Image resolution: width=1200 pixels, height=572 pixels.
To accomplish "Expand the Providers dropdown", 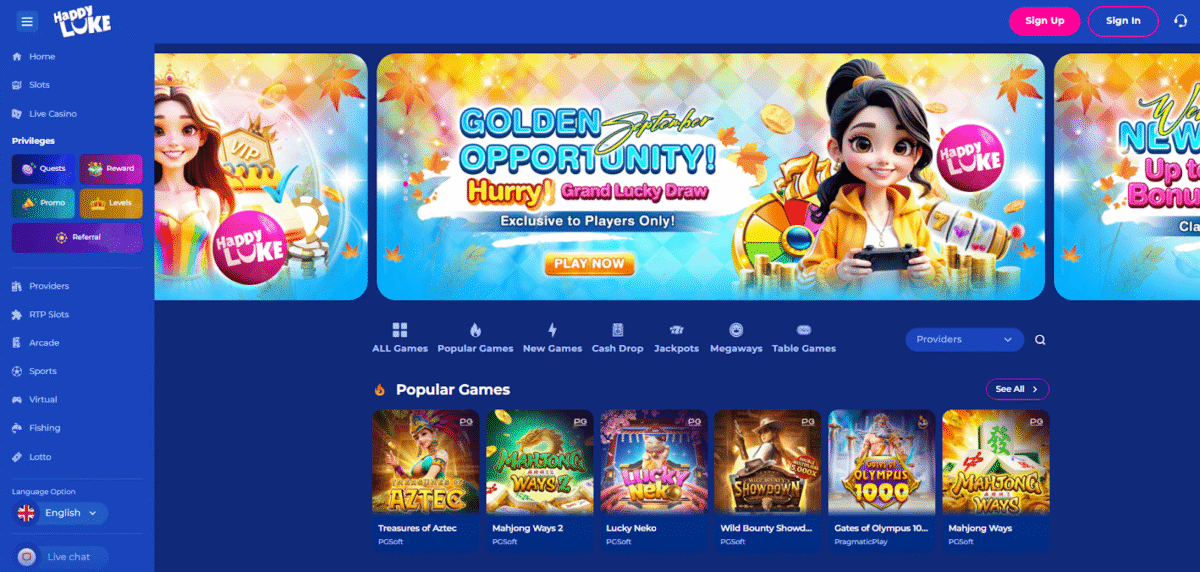I will pos(965,340).
